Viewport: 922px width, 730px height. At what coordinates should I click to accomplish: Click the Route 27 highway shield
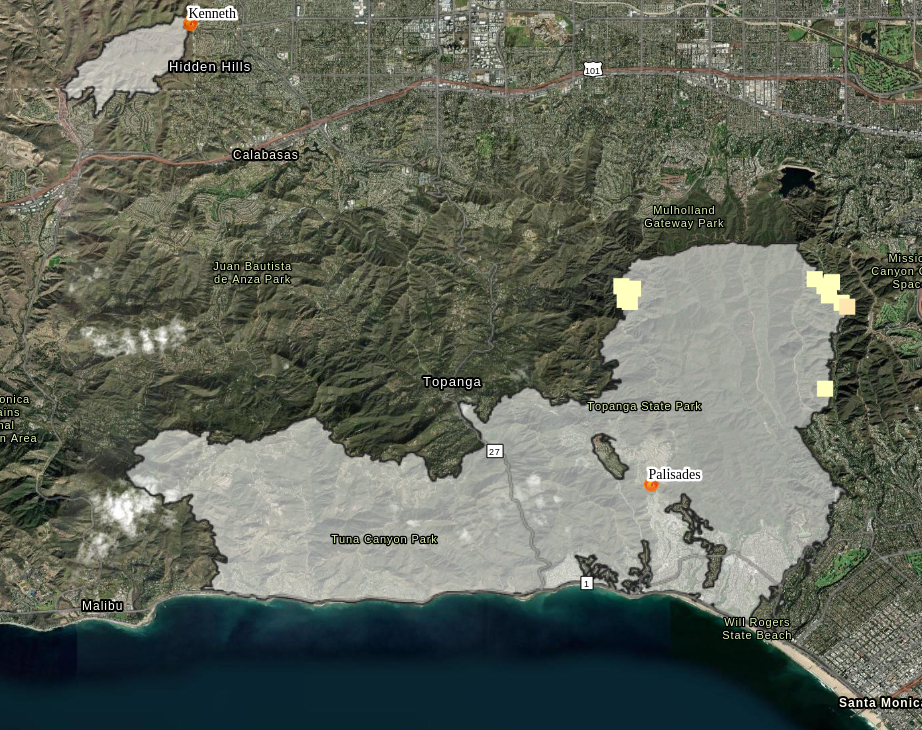[x=494, y=451]
